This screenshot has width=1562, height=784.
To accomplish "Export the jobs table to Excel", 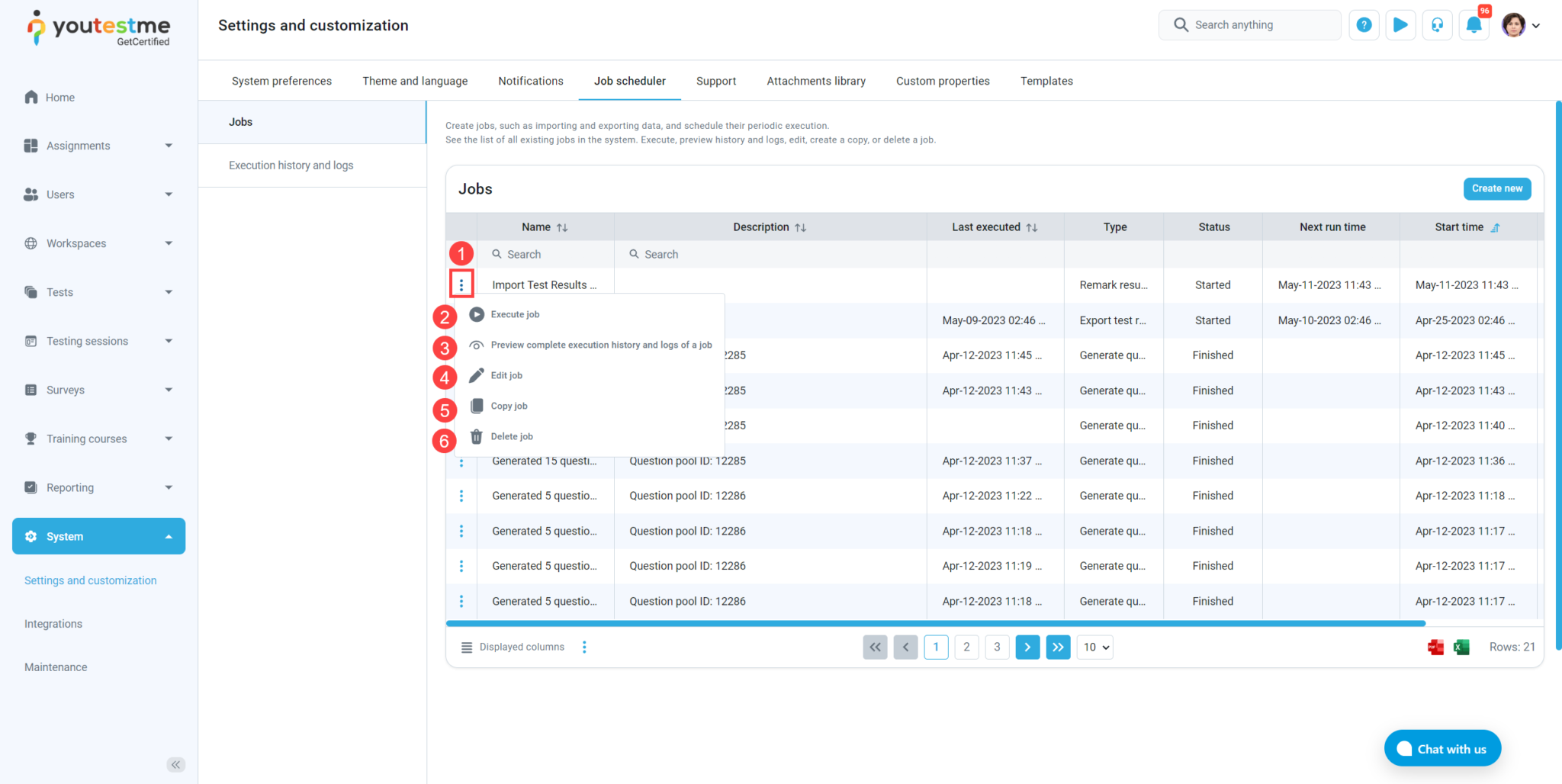I will coord(1461,647).
